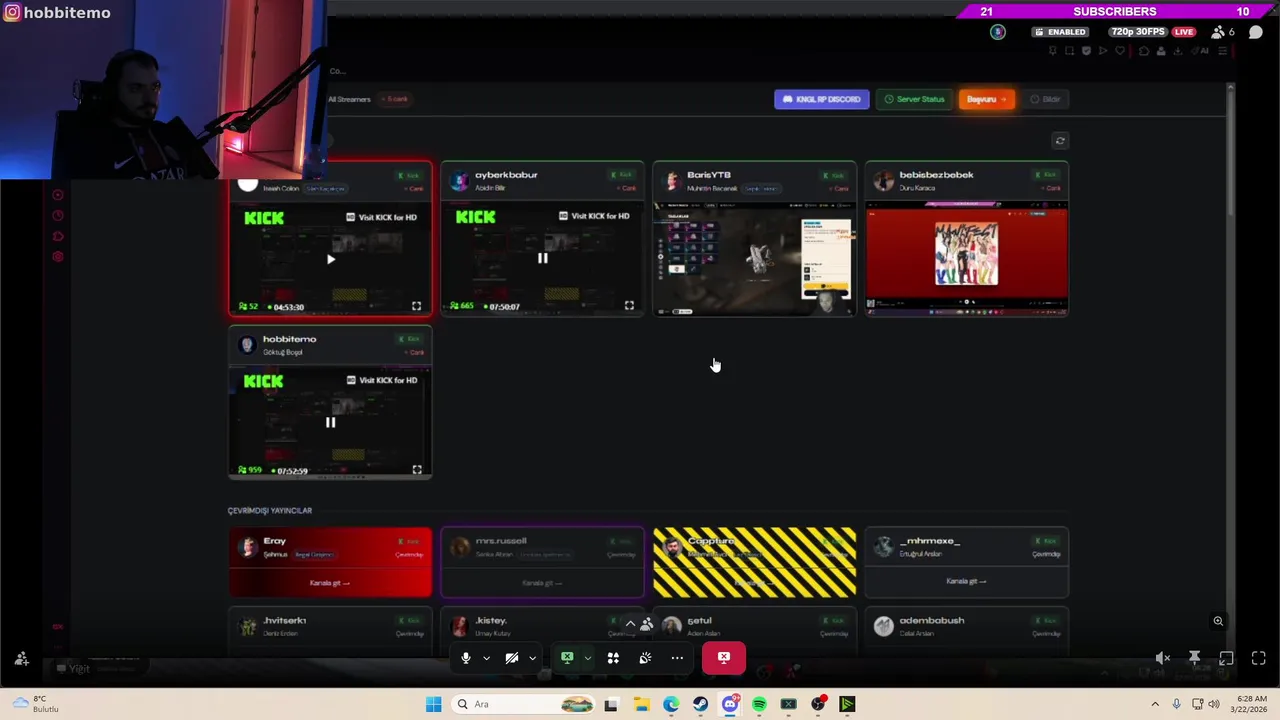Open Server Status button
1280x720 pixels.
[914, 99]
